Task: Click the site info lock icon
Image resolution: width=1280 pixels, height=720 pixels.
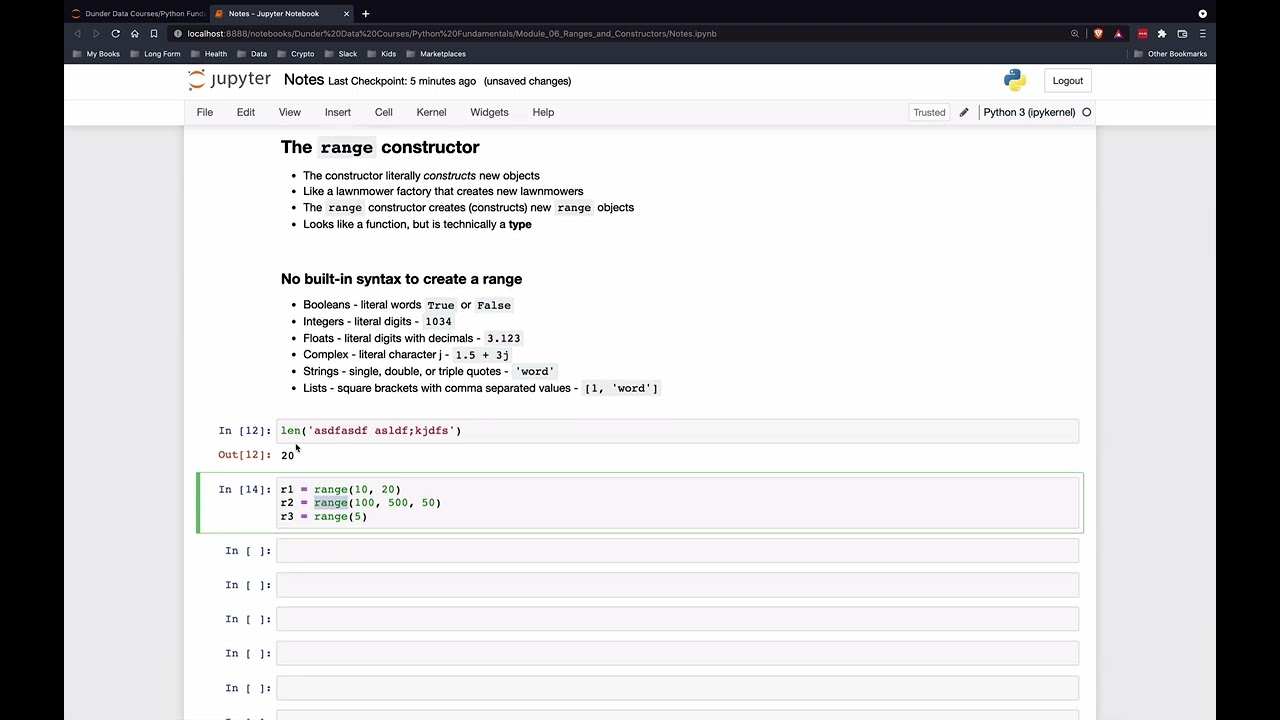Action: click(x=178, y=33)
